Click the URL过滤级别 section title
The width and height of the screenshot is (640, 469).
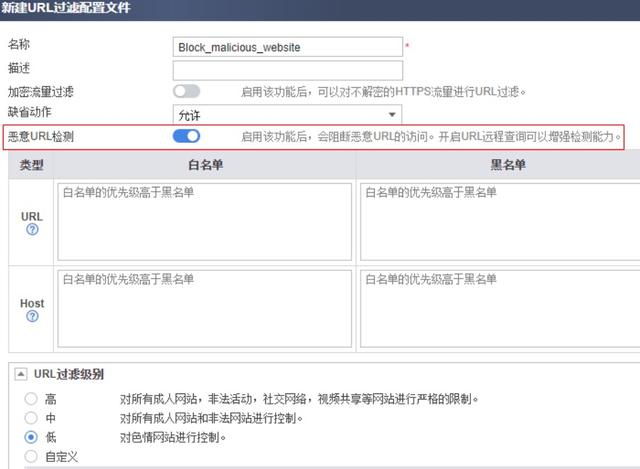point(69,374)
